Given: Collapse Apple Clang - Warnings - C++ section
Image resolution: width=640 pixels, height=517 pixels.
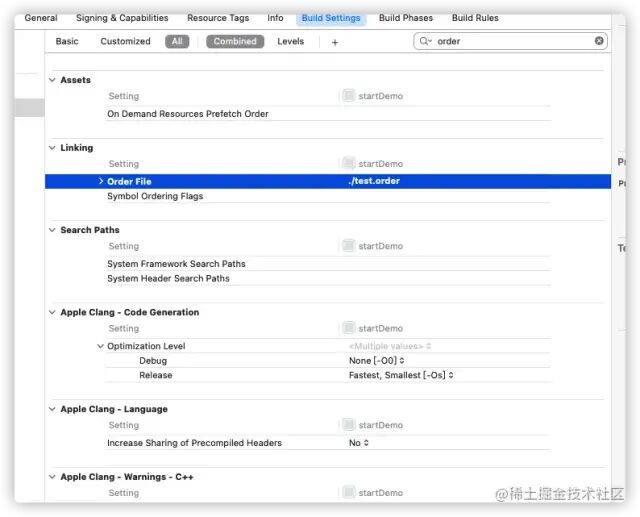Looking at the screenshot, I should click(52, 477).
